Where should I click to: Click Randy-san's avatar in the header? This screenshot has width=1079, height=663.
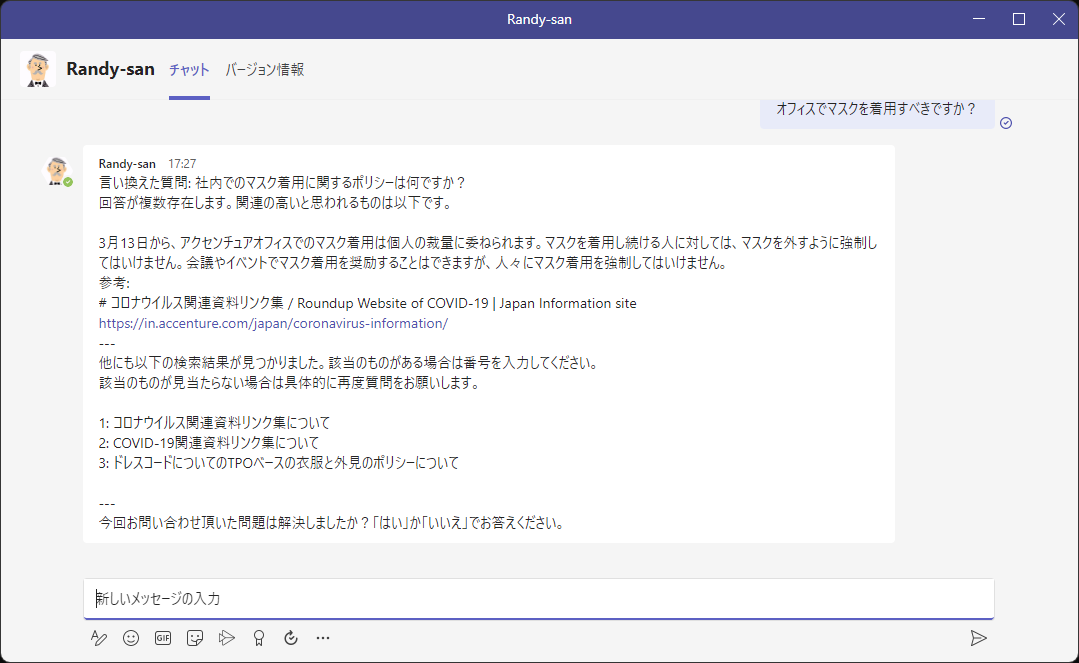pos(38,70)
